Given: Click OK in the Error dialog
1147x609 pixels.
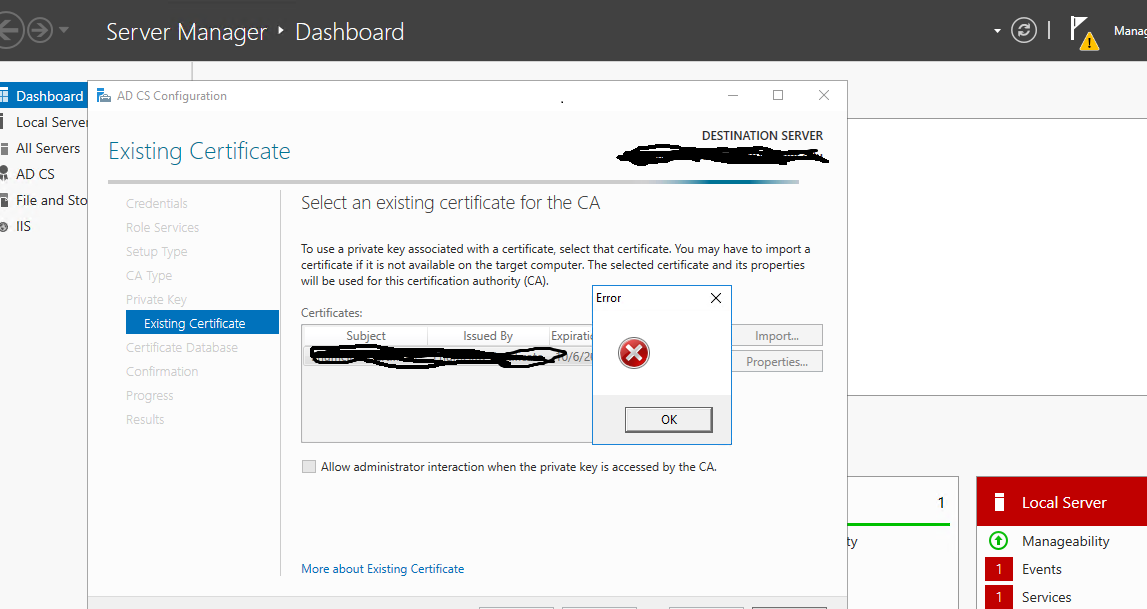Looking at the screenshot, I should point(669,420).
